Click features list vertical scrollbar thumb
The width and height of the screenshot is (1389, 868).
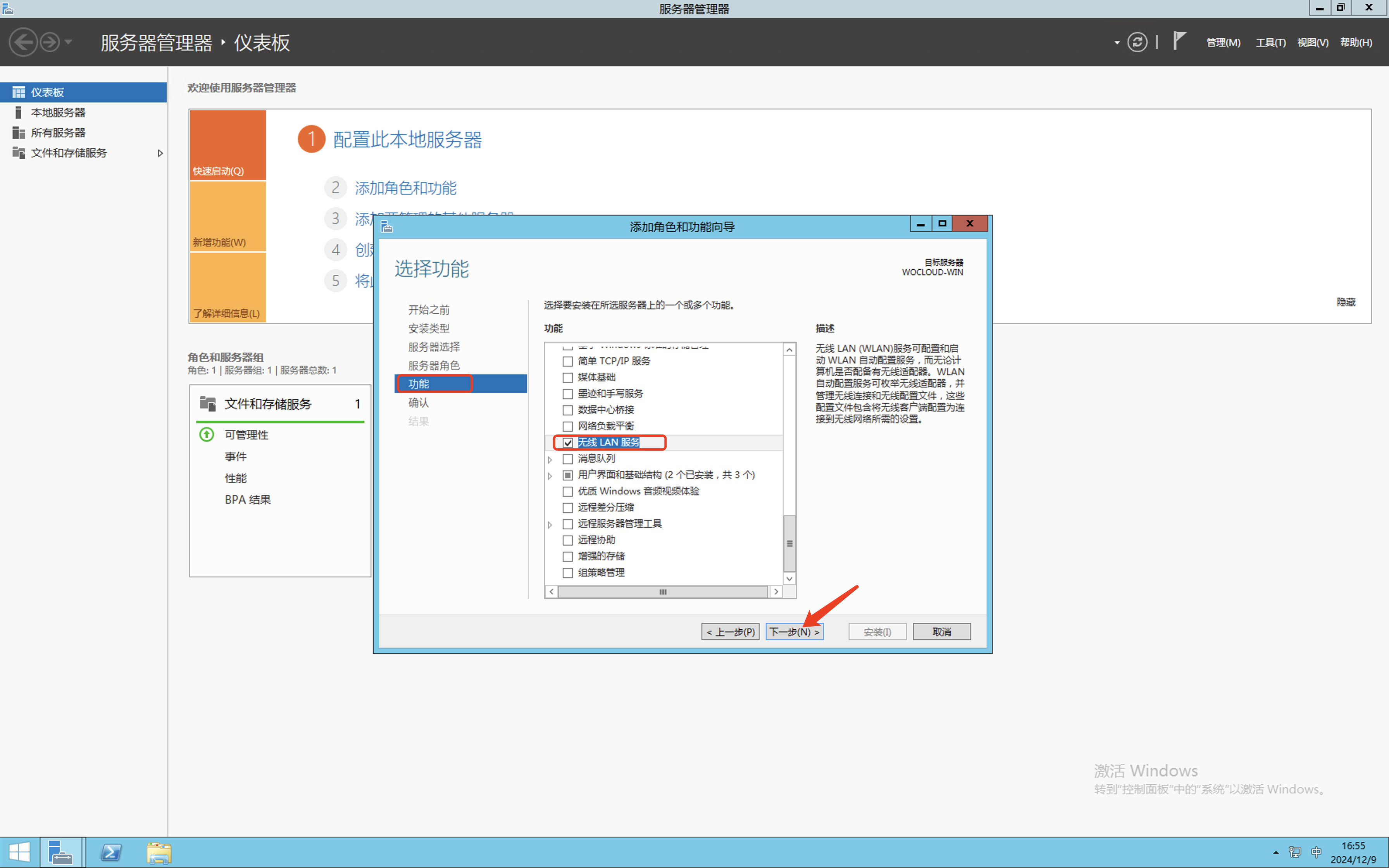point(789,543)
